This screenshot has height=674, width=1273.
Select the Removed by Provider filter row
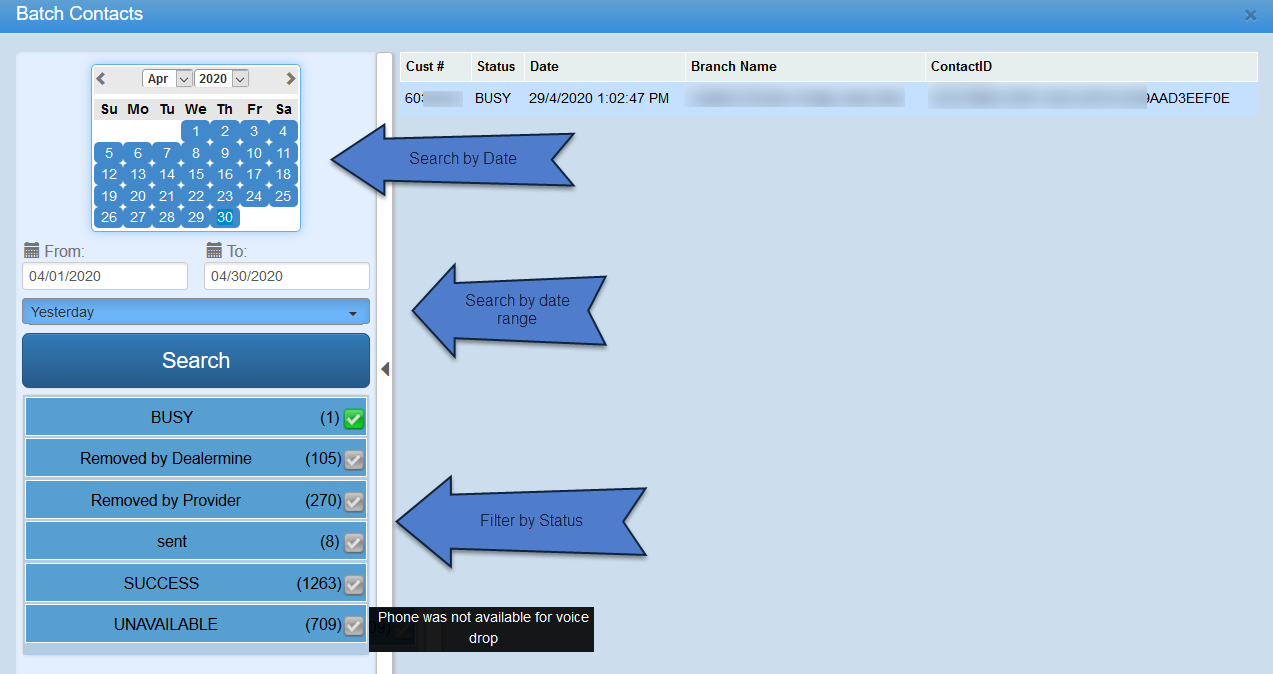(166, 501)
